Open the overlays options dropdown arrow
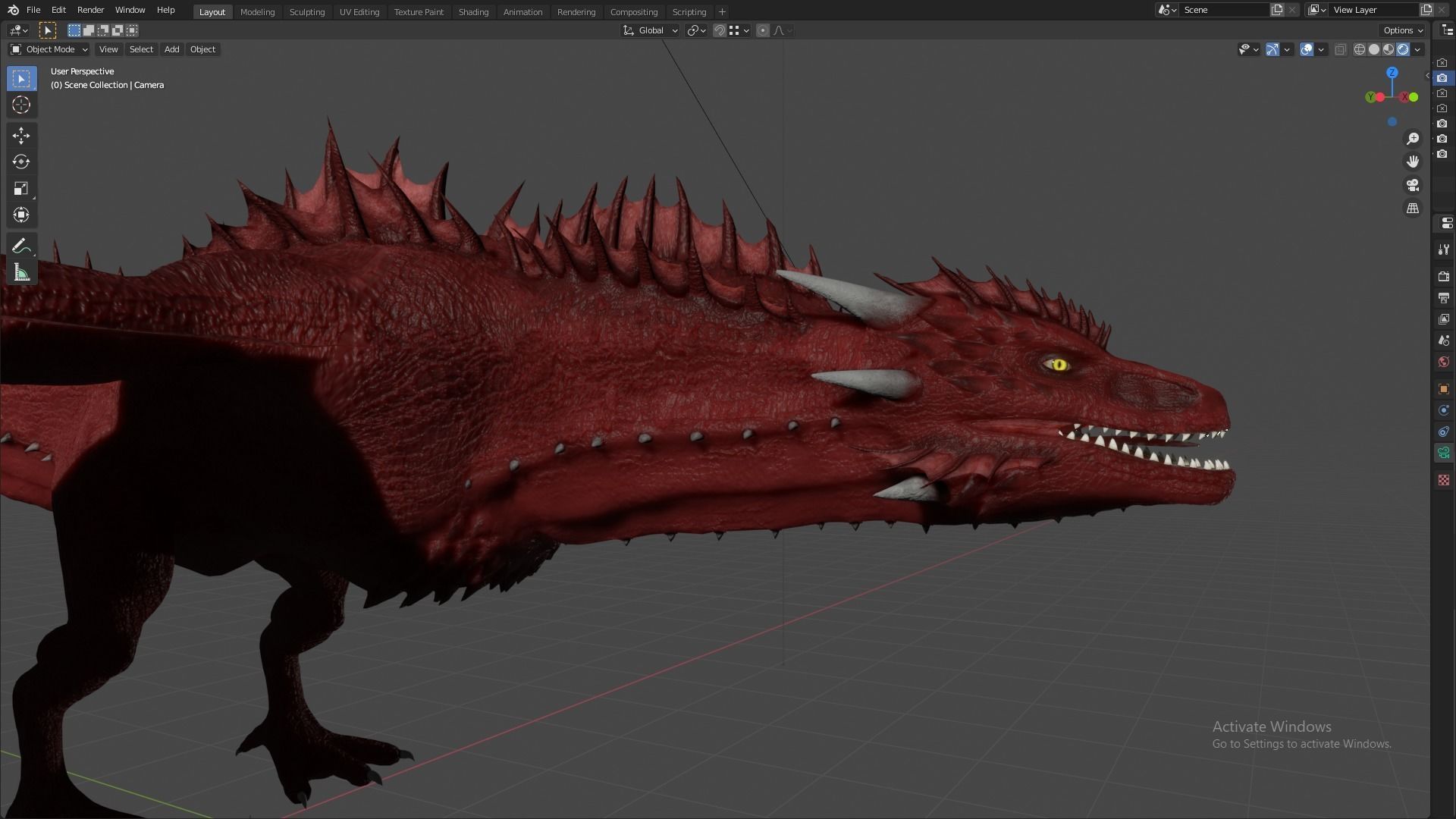This screenshot has width=1456, height=819. click(1321, 49)
